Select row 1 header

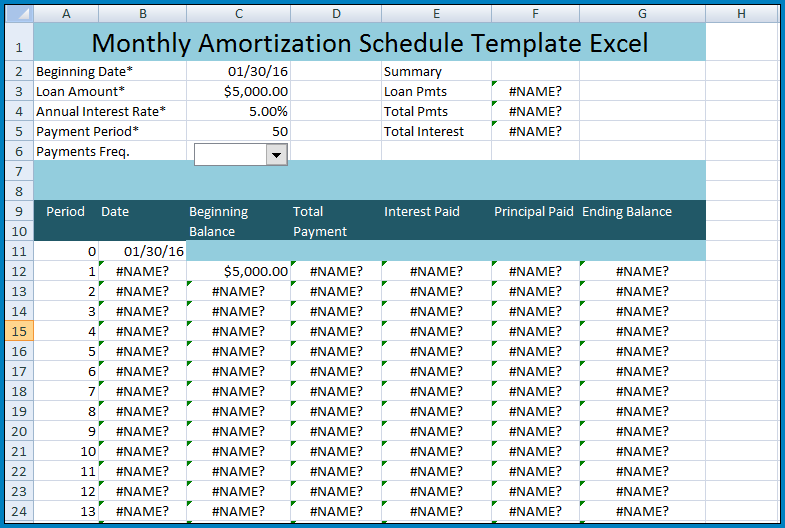pyautogui.click(x=19, y=42)
